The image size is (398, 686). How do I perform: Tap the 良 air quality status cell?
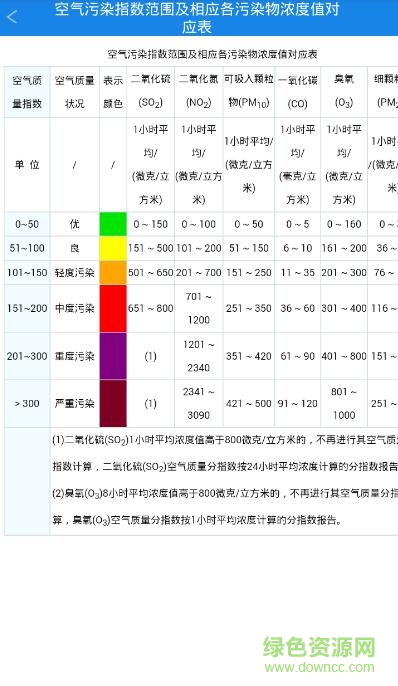pos(75,248)
